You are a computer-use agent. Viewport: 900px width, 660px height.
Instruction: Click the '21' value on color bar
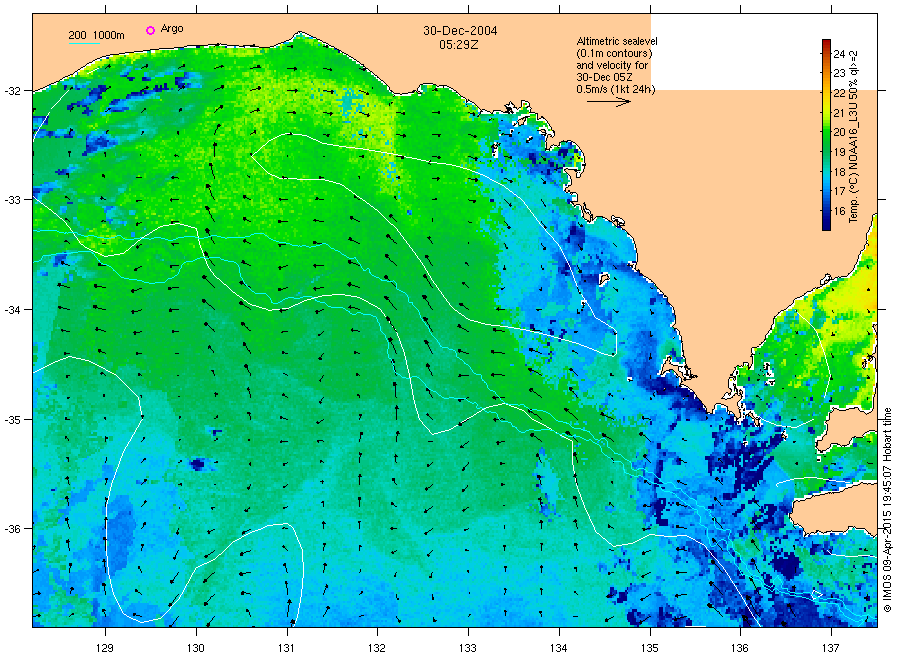pos(839,112)
